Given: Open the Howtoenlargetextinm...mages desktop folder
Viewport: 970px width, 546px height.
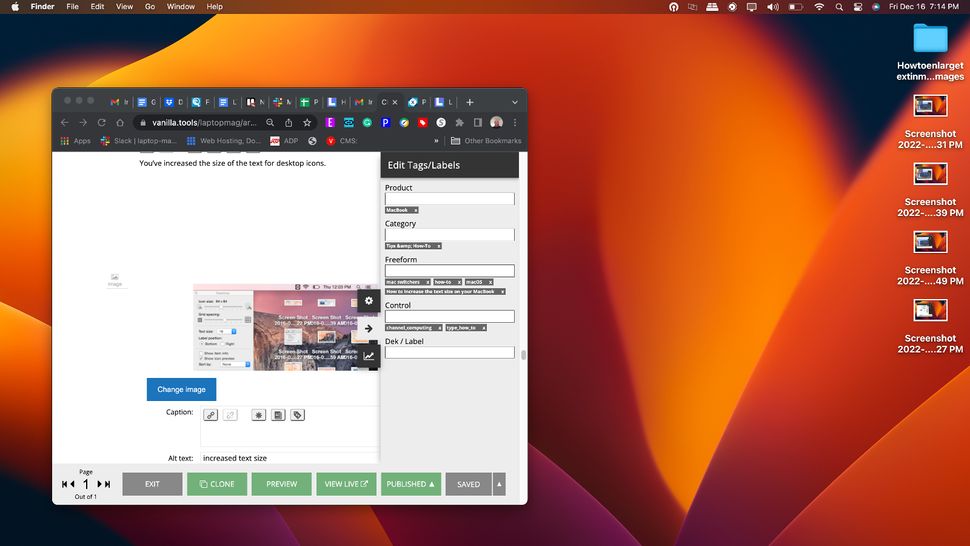Looking at the screenshot, I should click(930, 53).
